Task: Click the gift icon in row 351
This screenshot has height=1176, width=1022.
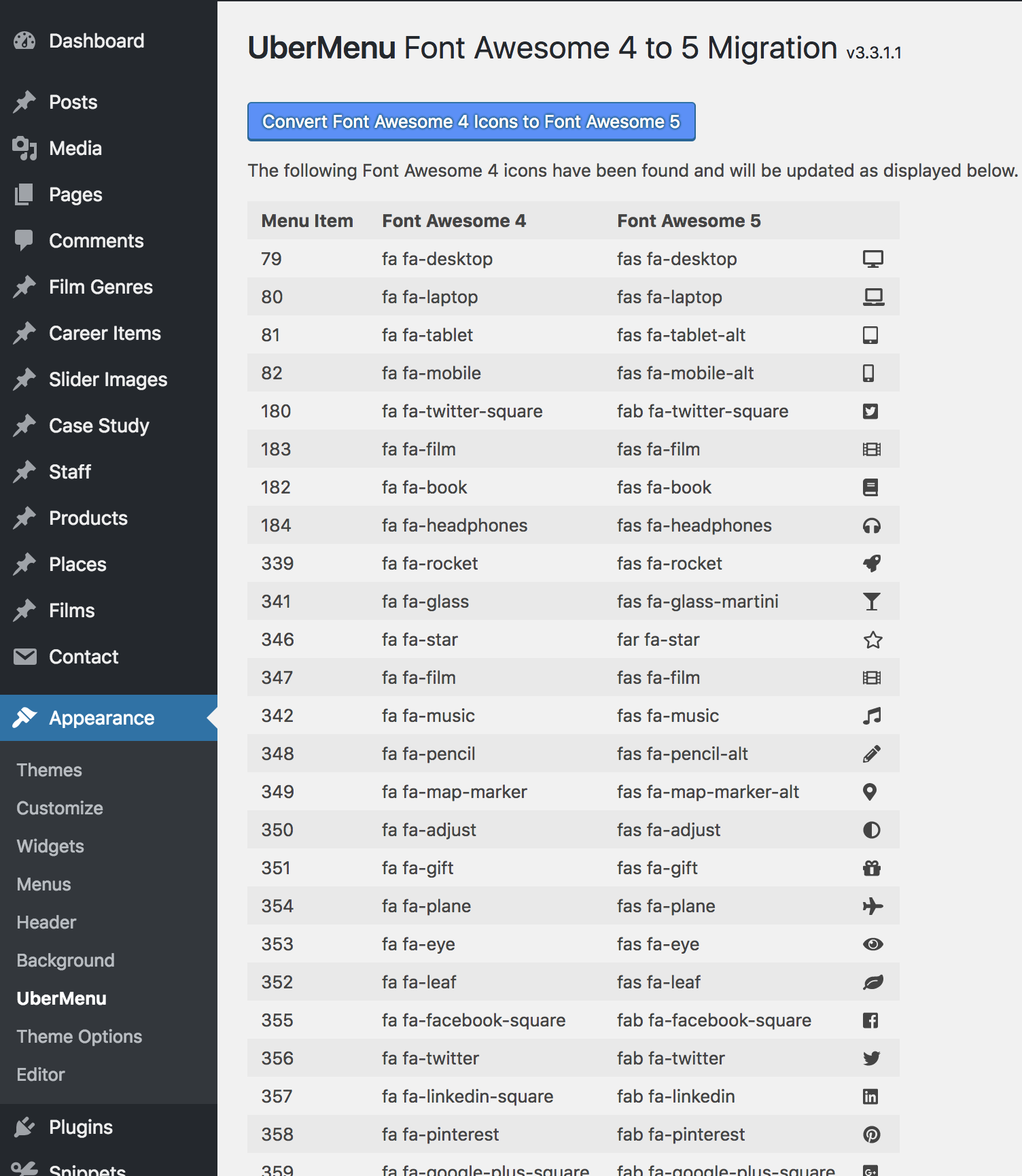Action: click(x=872, y=868)
